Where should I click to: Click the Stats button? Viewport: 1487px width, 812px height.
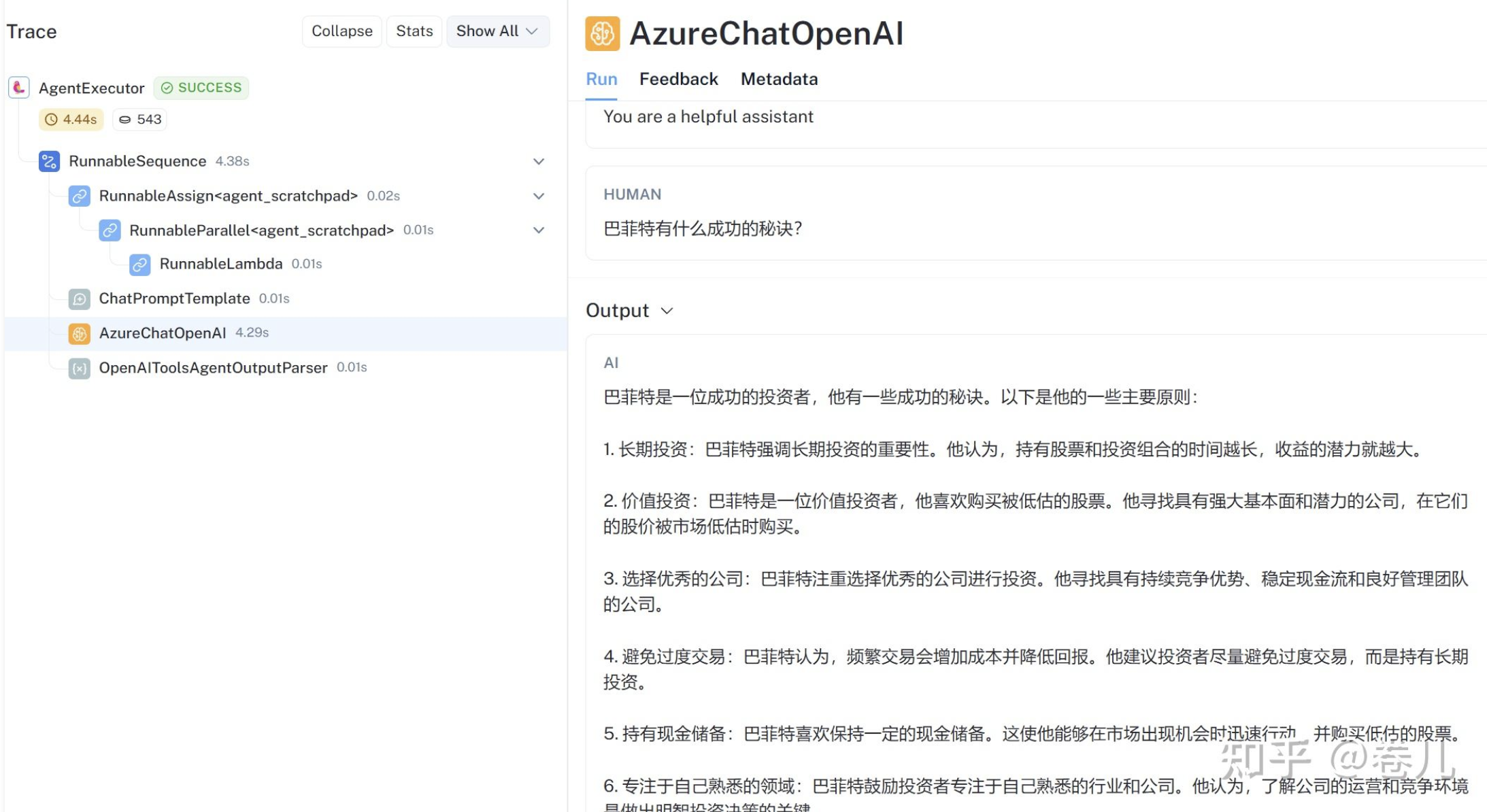tap(414, 31)
